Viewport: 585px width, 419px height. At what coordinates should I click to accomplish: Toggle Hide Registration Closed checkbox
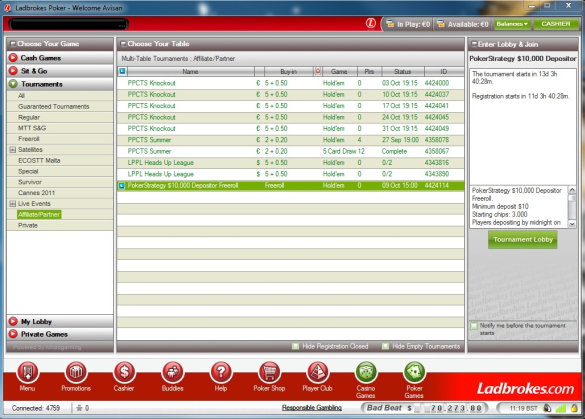pos(295,346)
